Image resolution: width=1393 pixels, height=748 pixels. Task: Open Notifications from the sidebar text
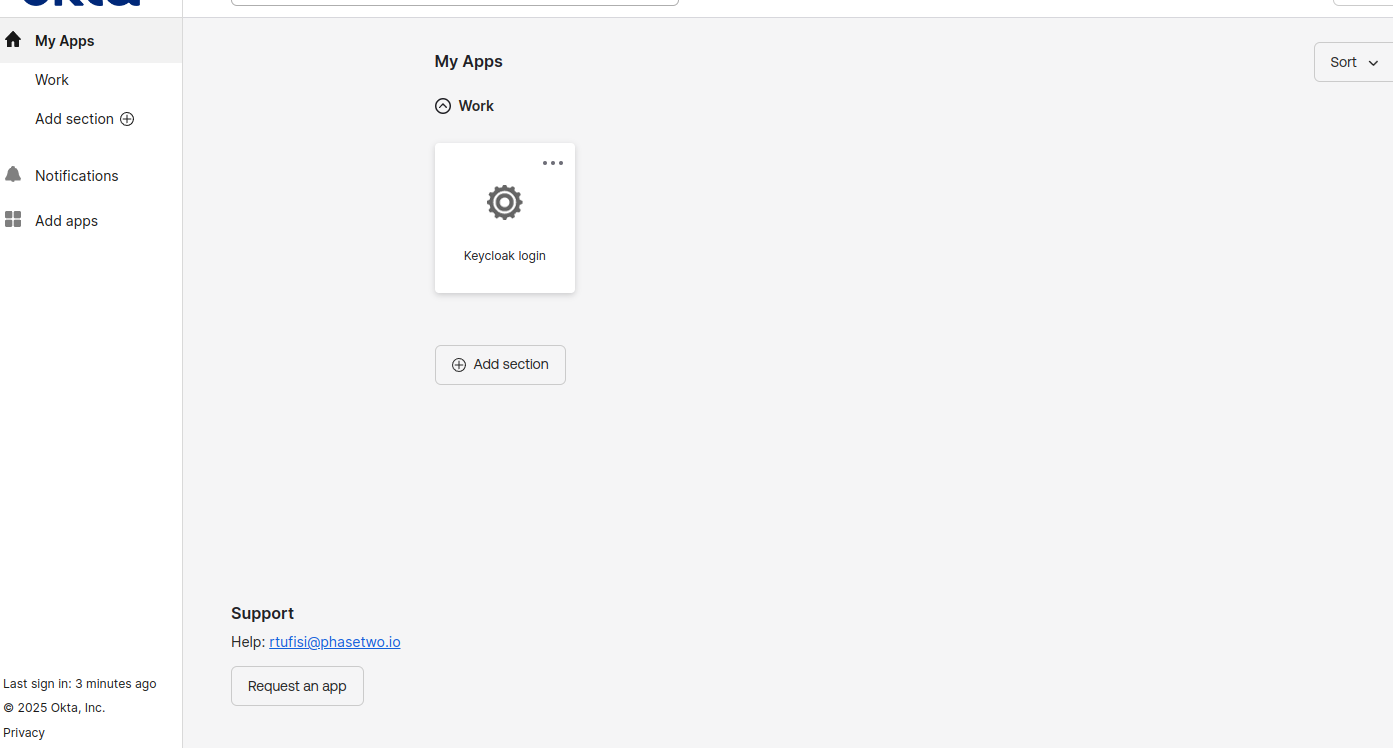click(77, 176)
